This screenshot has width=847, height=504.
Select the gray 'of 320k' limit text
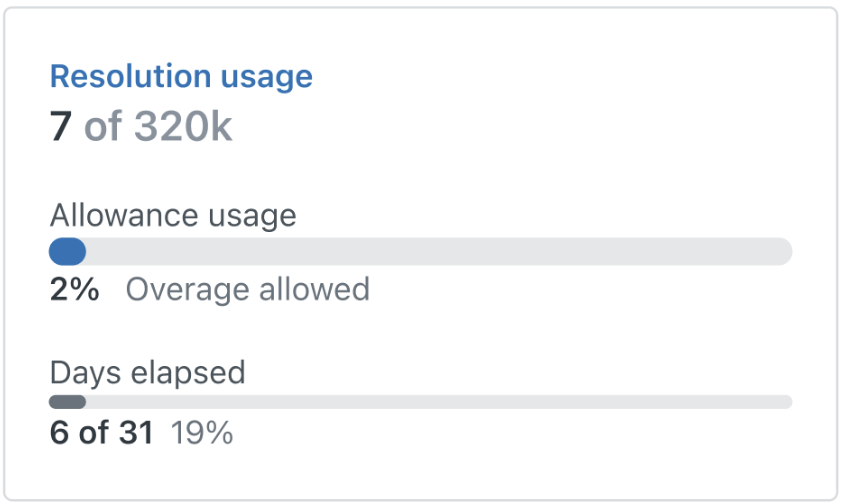[158, 126]
